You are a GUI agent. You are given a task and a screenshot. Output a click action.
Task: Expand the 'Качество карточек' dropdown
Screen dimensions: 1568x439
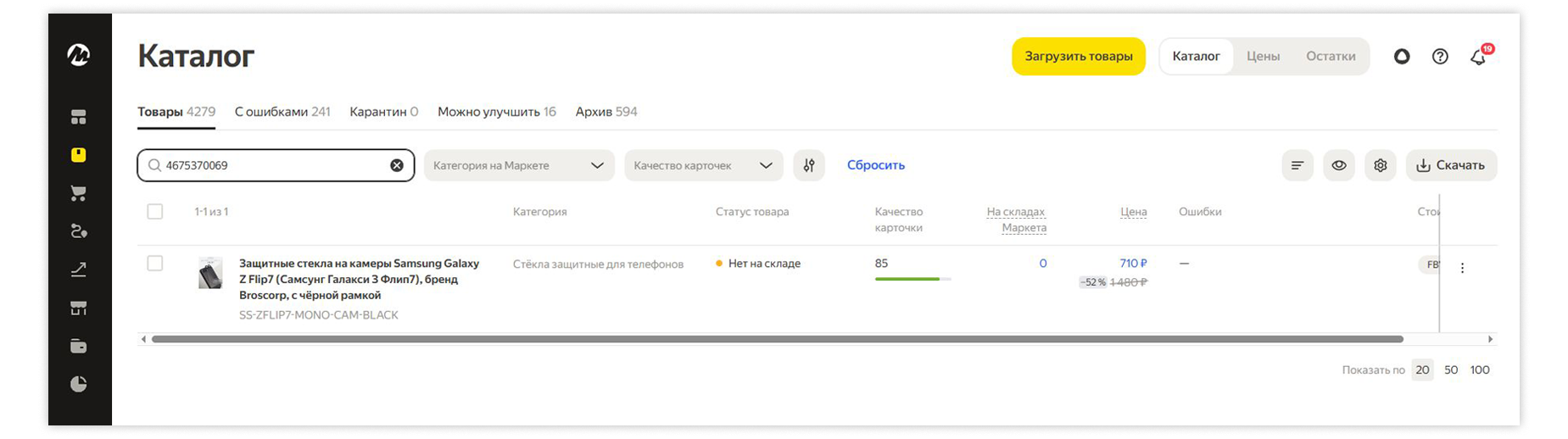tap(704, 165)
